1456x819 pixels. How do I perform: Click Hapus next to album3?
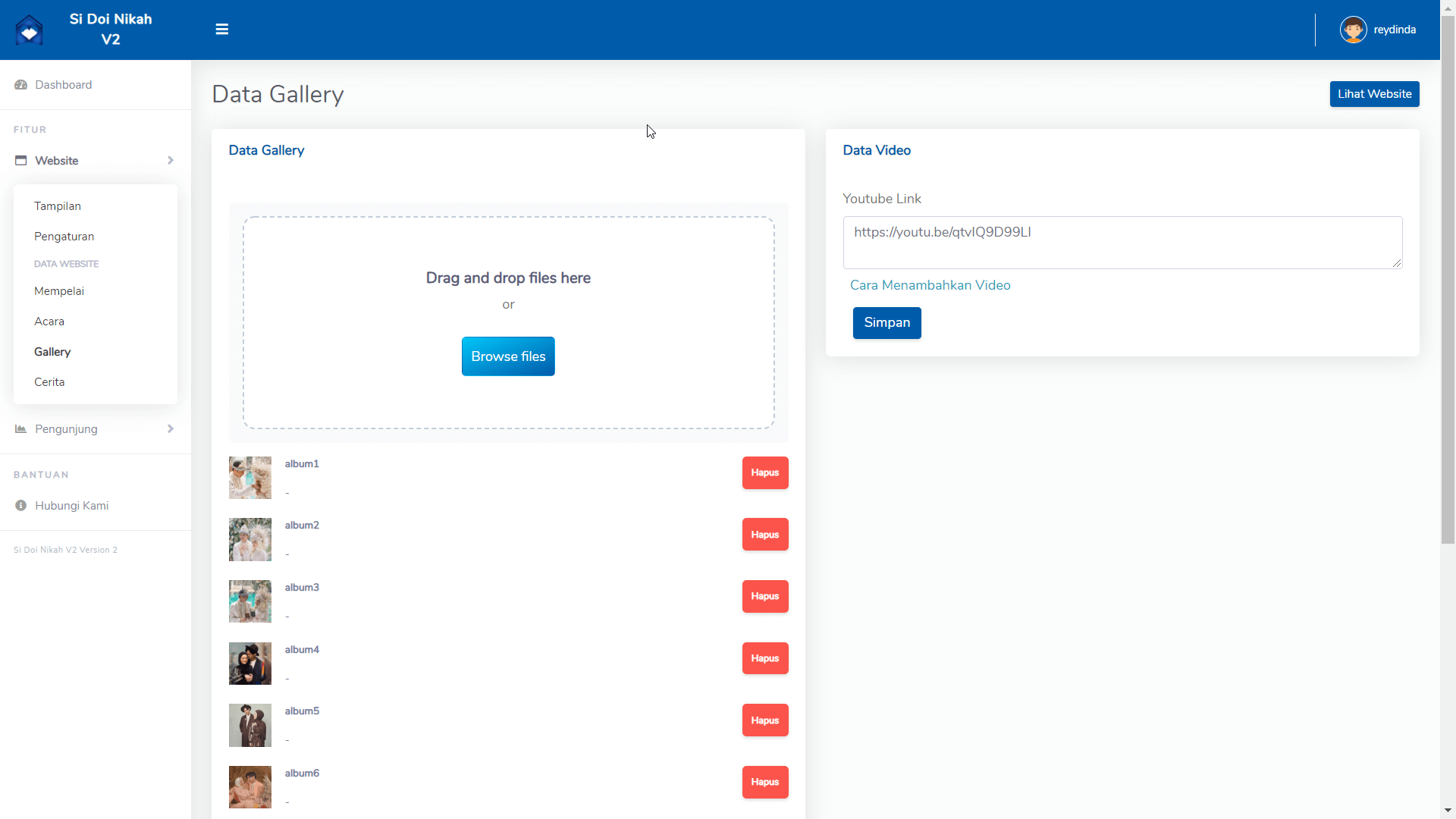coord(765,596)
